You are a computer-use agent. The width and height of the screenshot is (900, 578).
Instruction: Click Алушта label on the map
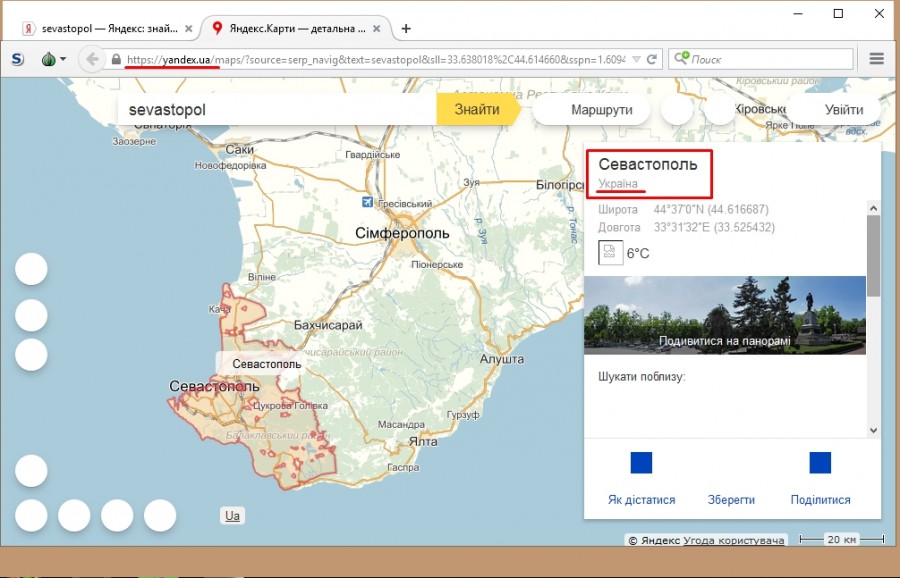502,359
